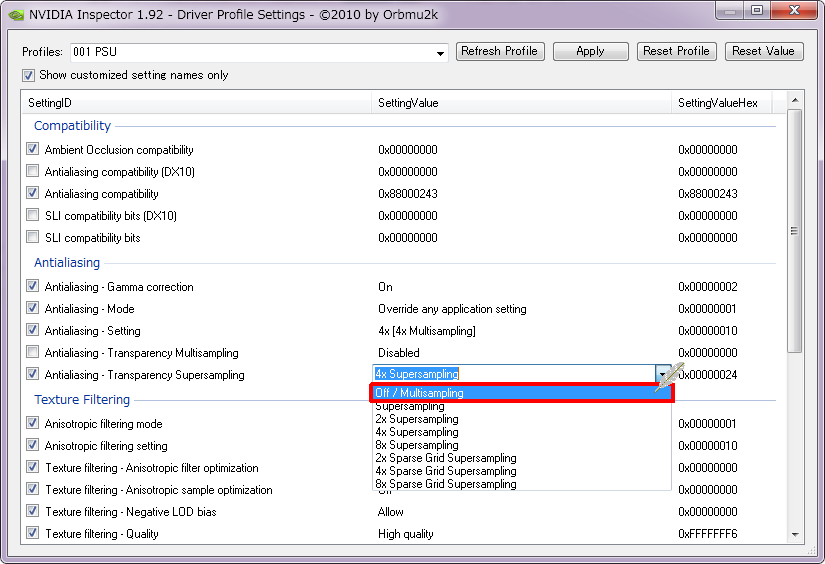Viewport: 825px width, 564px height.
Task: Select 4x Supersampling from the list
Action: [x=521, y=432]
